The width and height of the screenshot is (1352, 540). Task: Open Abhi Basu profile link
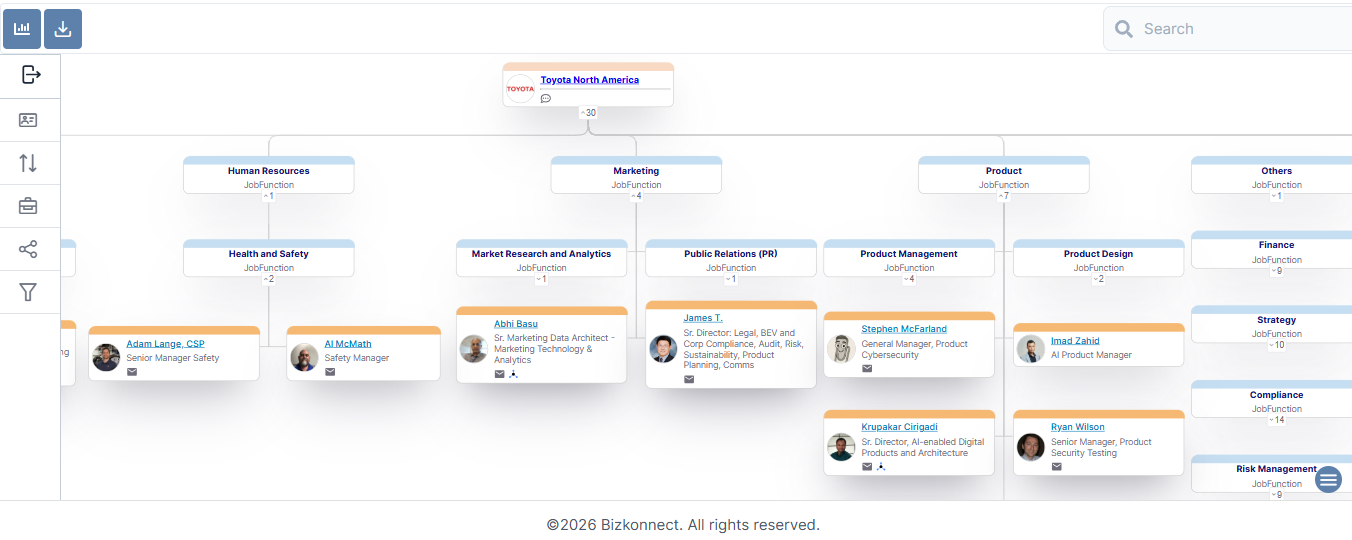point(516,324)
